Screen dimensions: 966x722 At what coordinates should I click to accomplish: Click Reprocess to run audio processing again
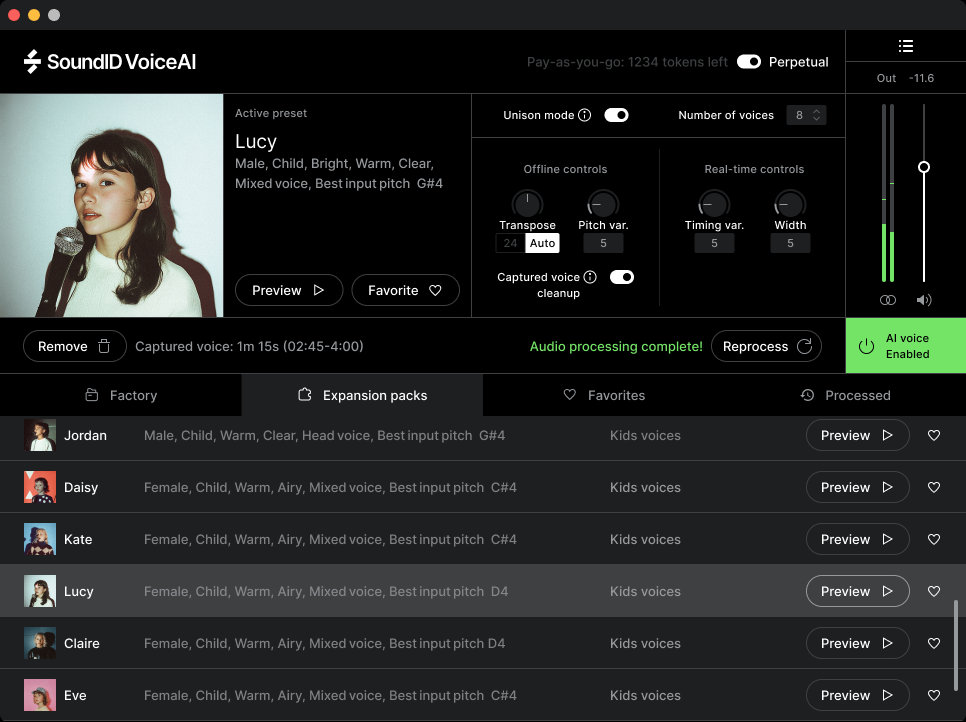click(x=766, y=346)
